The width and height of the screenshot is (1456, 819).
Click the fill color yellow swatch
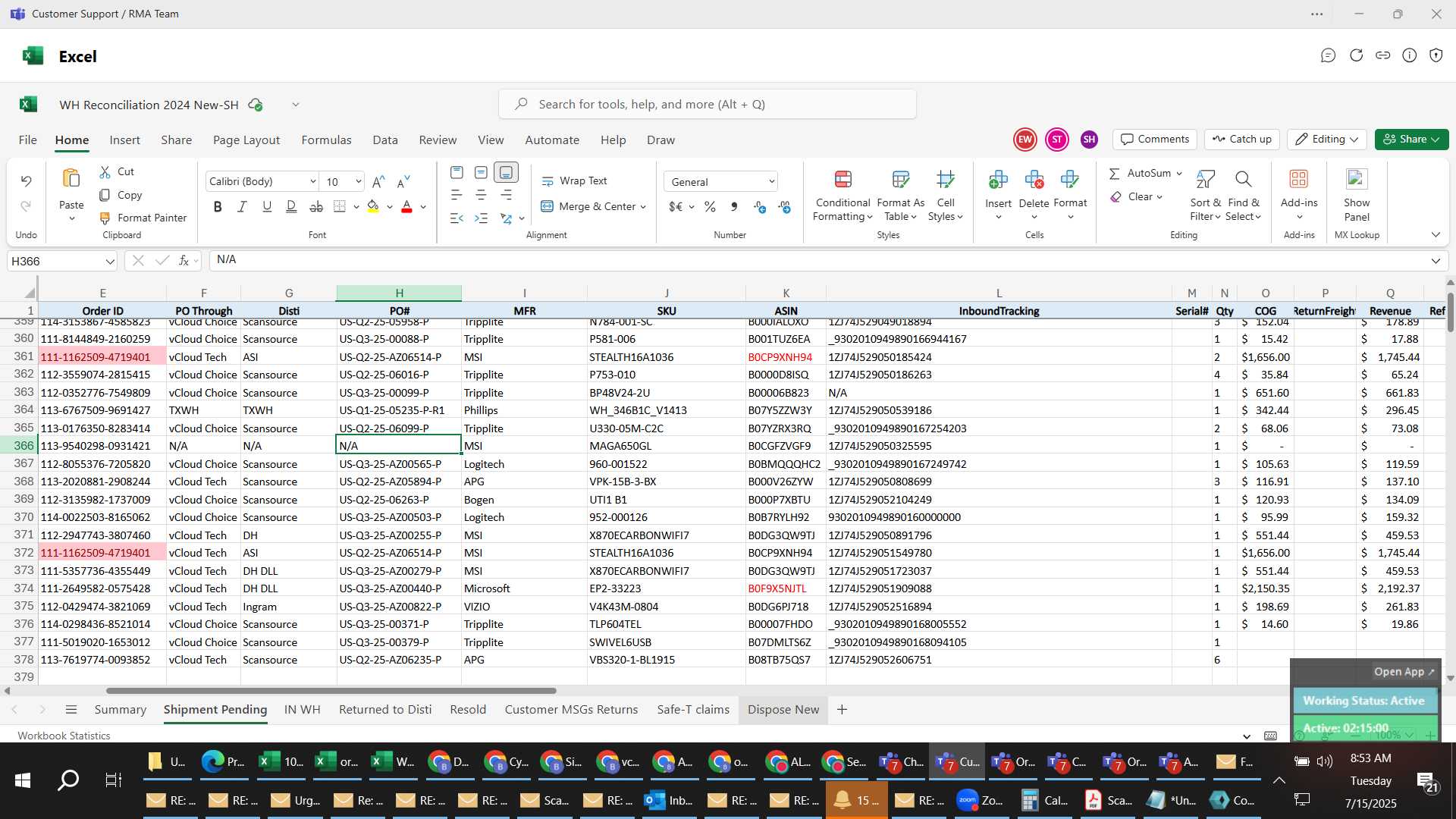(x=372, y=206)
